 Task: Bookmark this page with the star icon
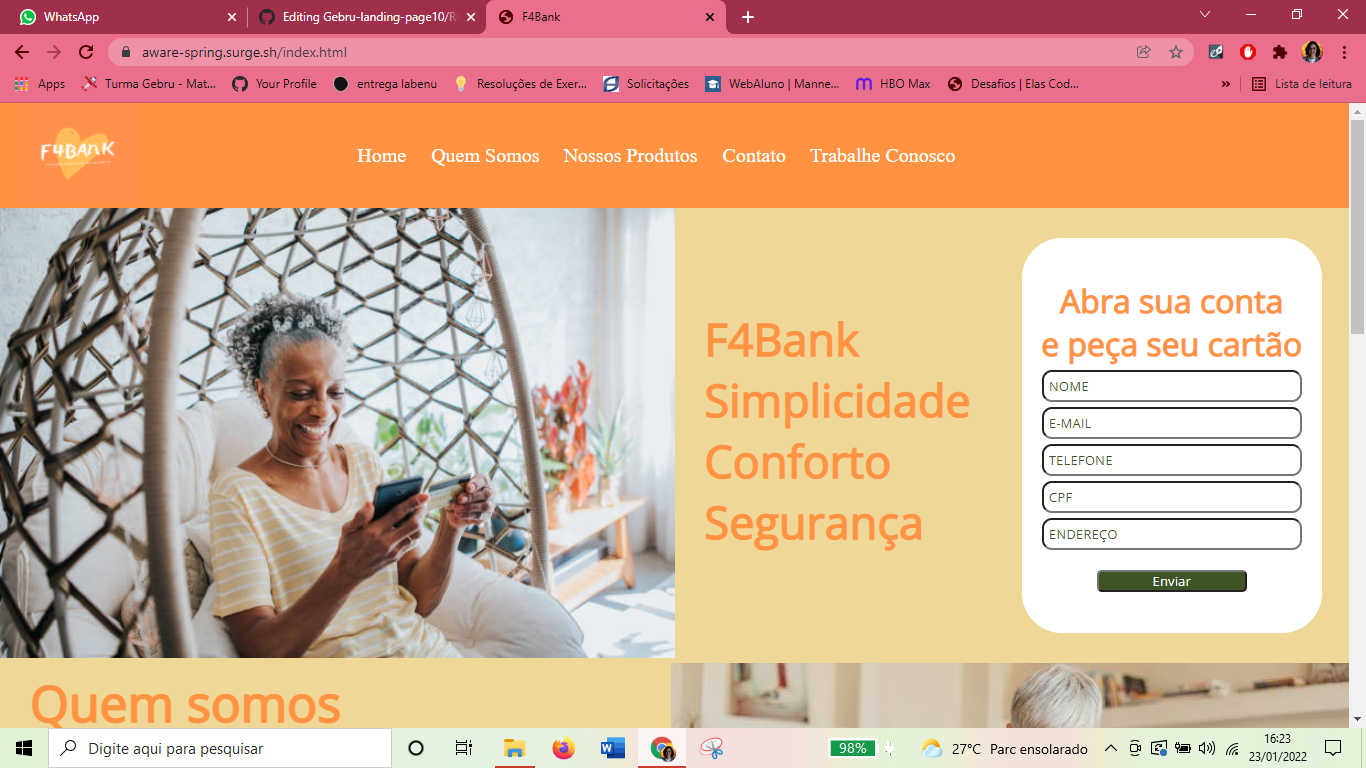[x=1176, y=52]
